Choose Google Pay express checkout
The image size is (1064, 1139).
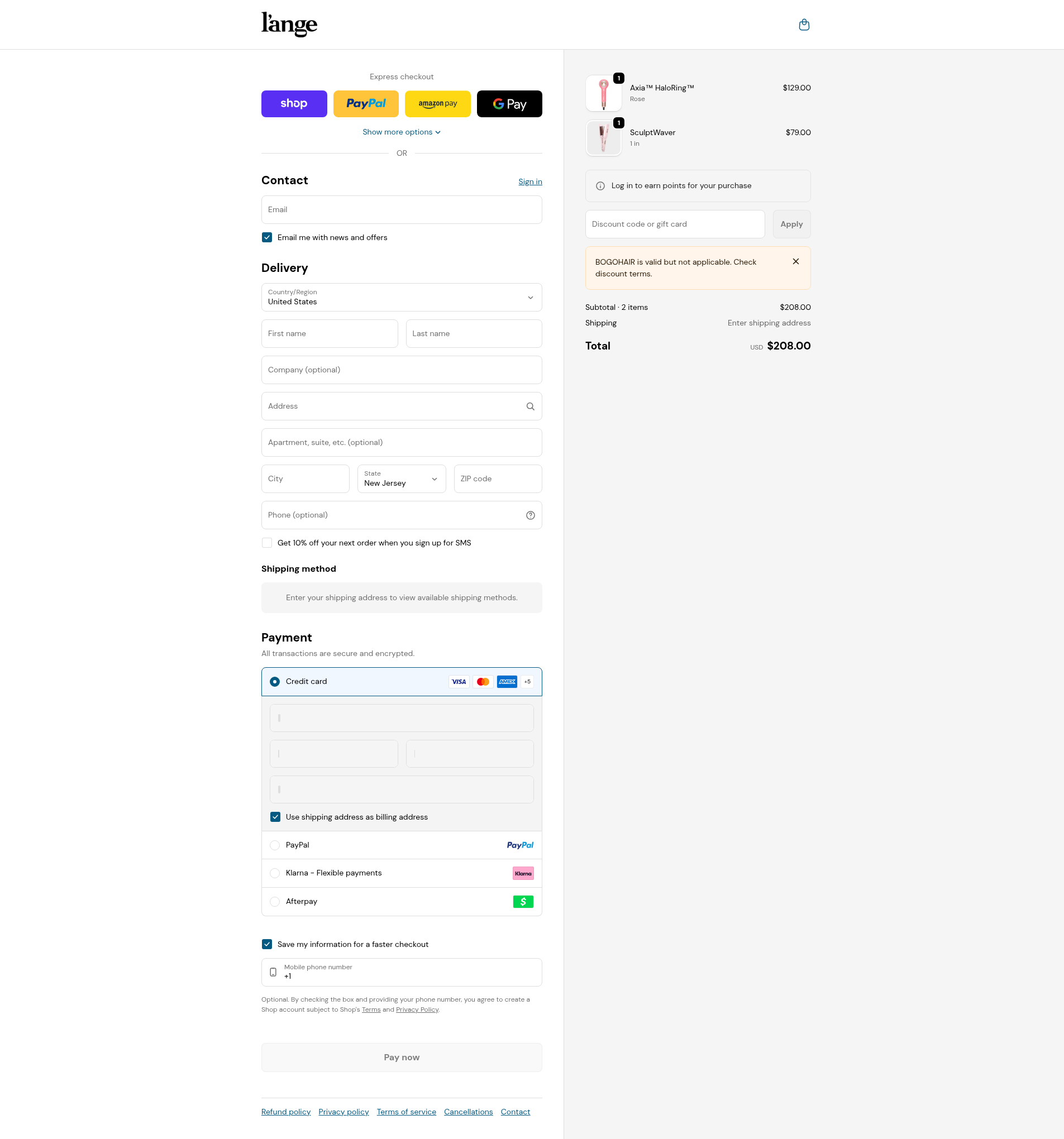point(509,104)
